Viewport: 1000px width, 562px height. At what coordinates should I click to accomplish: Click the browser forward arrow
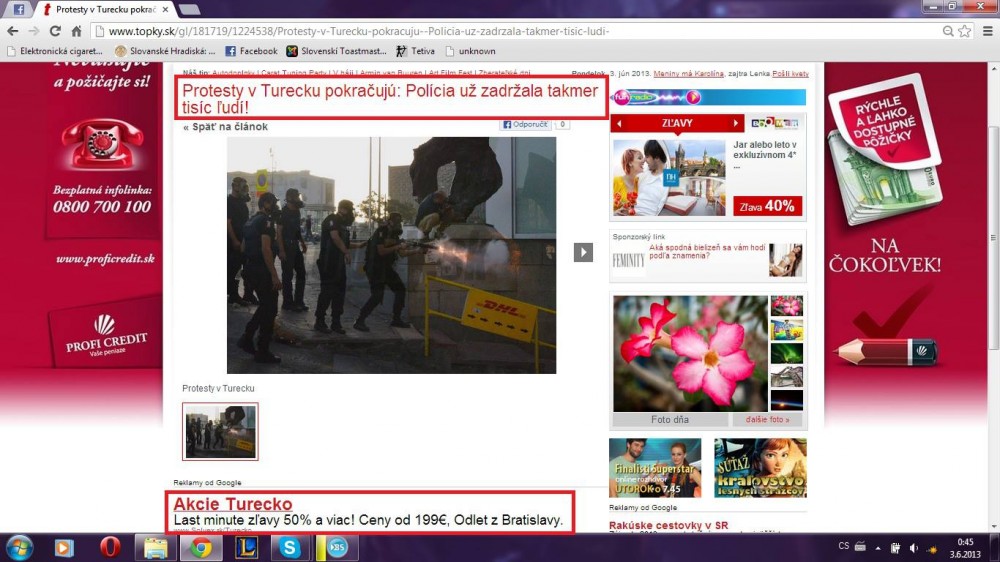[34, 31]
